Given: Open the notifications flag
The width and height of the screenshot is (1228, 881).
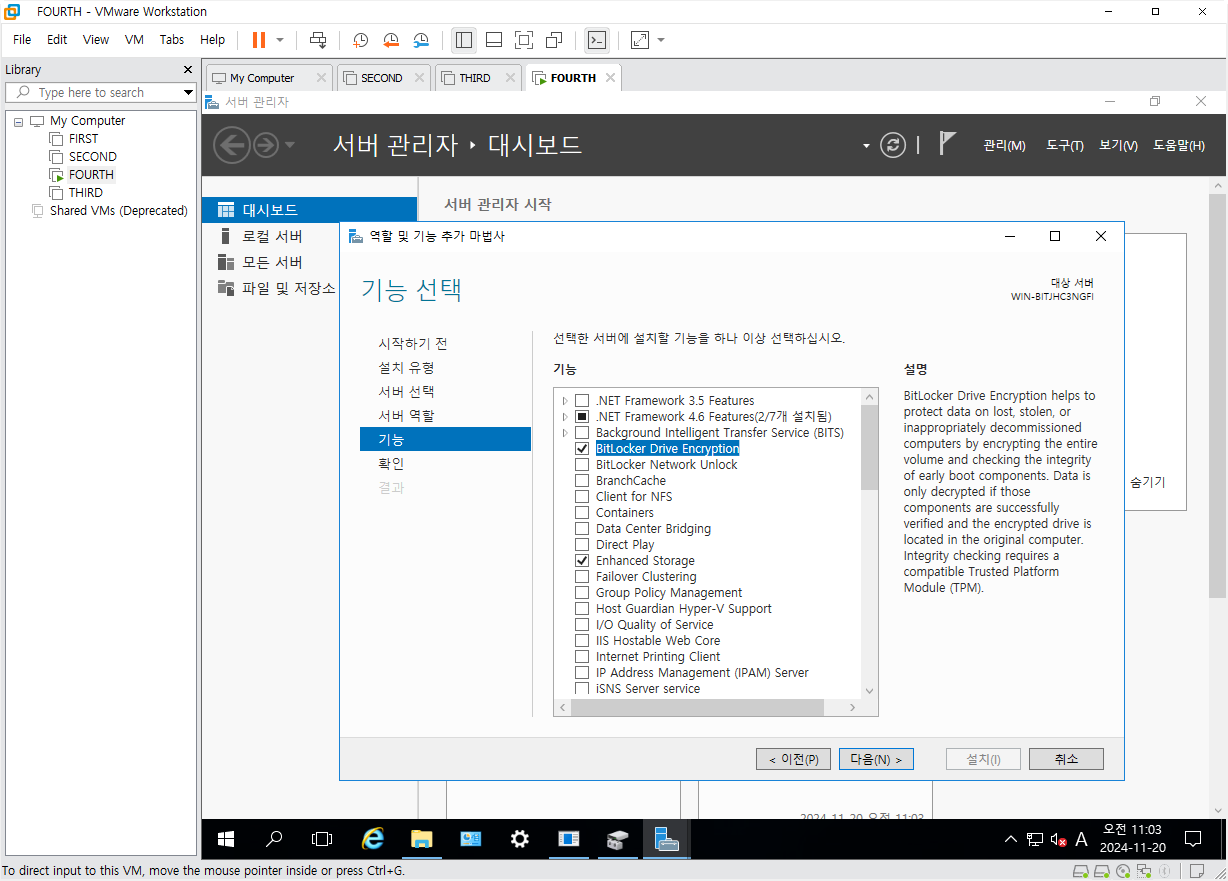Looking at the screenshot, I should (x=948, y=143).
